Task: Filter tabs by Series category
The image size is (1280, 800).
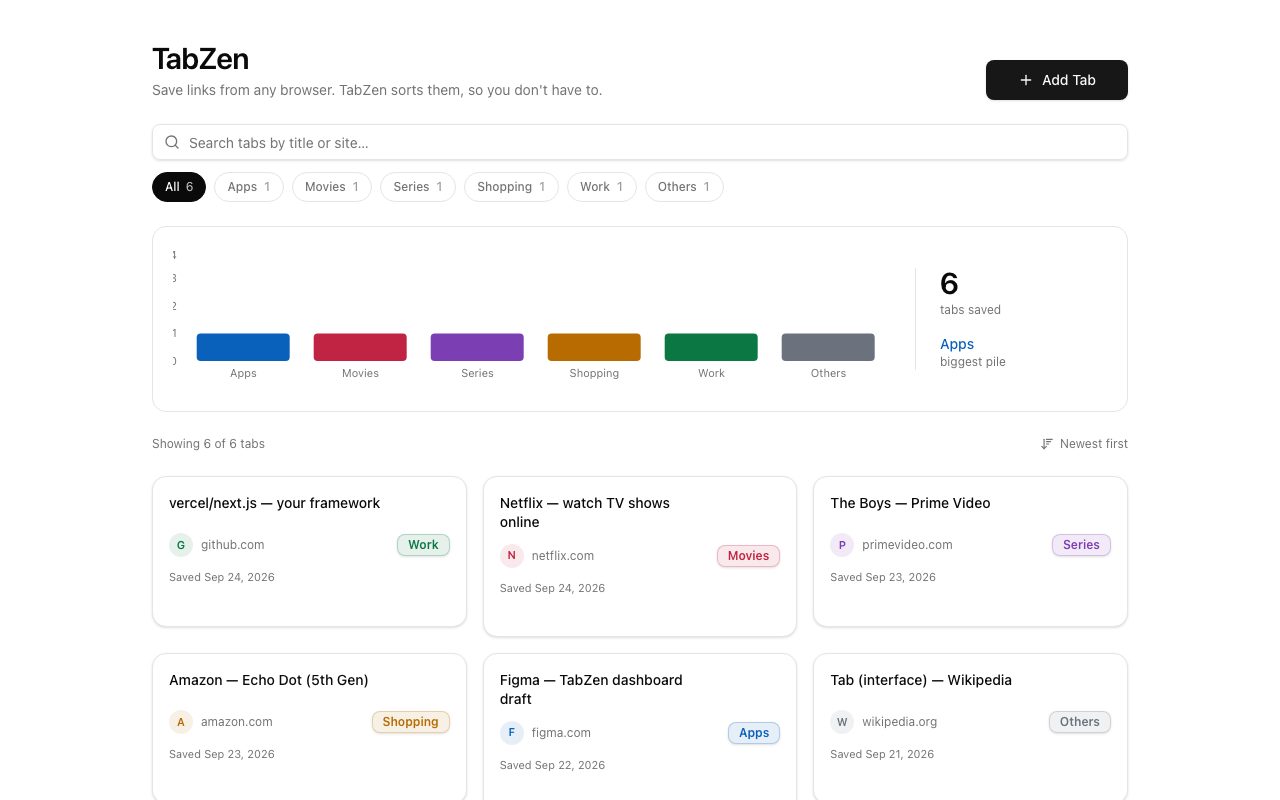Action: point(418,187)
